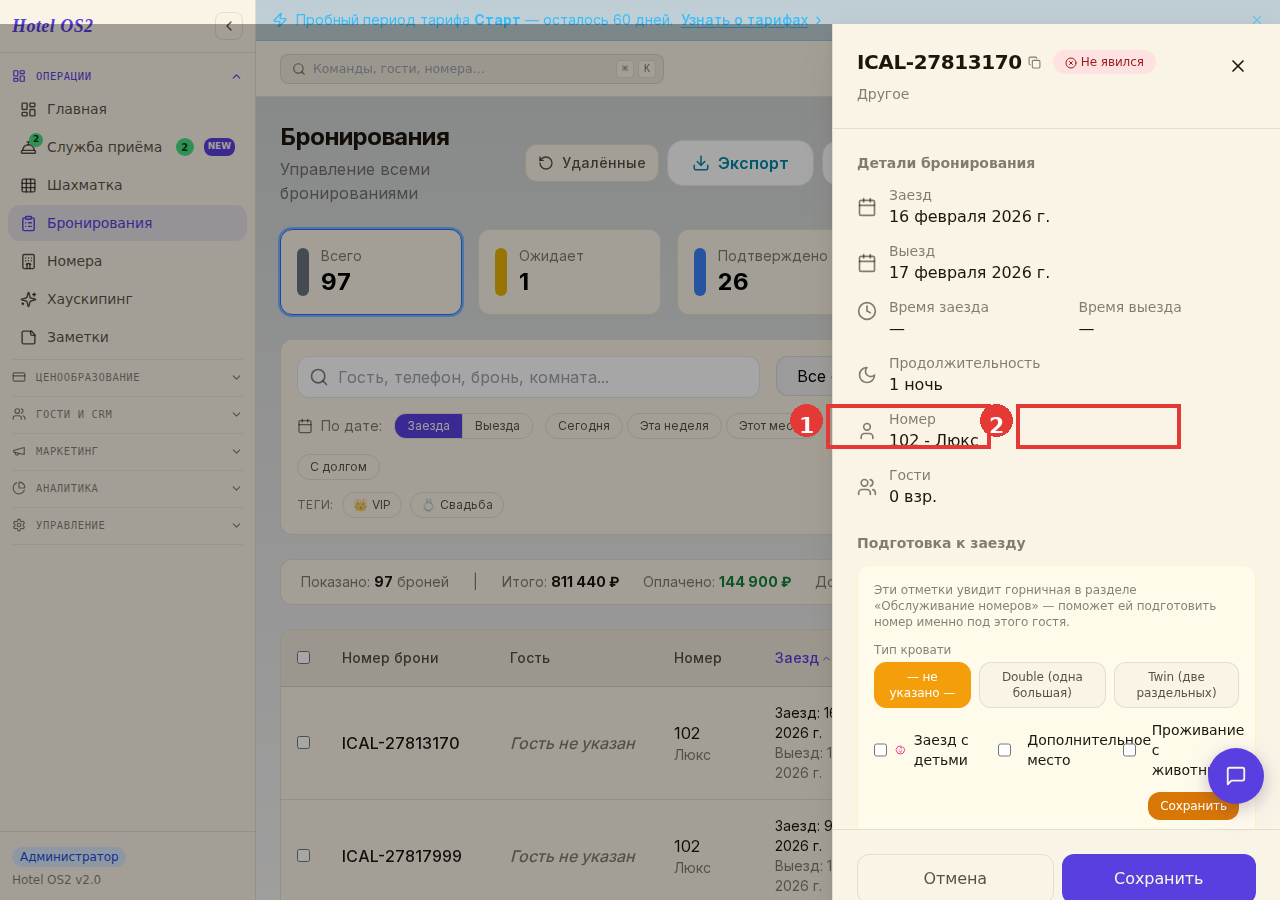Click the Служба приёма bell icon
This screenshot has height=900, width=1280.
28,148
